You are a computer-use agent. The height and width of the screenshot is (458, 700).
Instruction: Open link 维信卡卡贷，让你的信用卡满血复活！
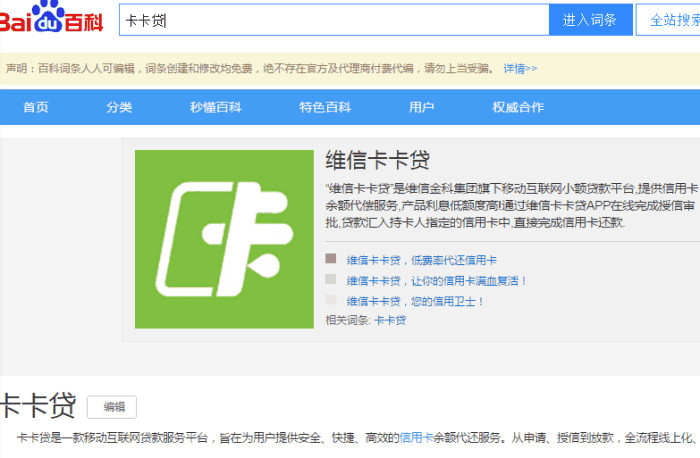point(437,281)
